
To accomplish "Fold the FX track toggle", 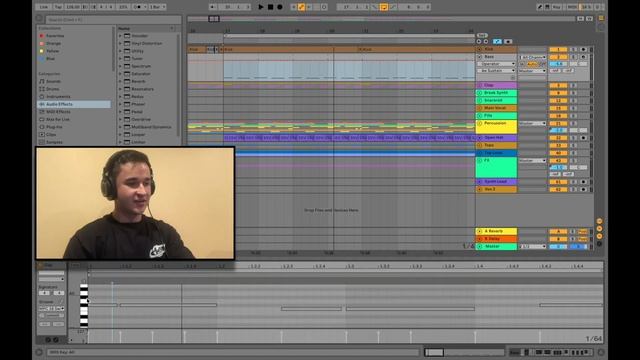I will pos(480,160).
